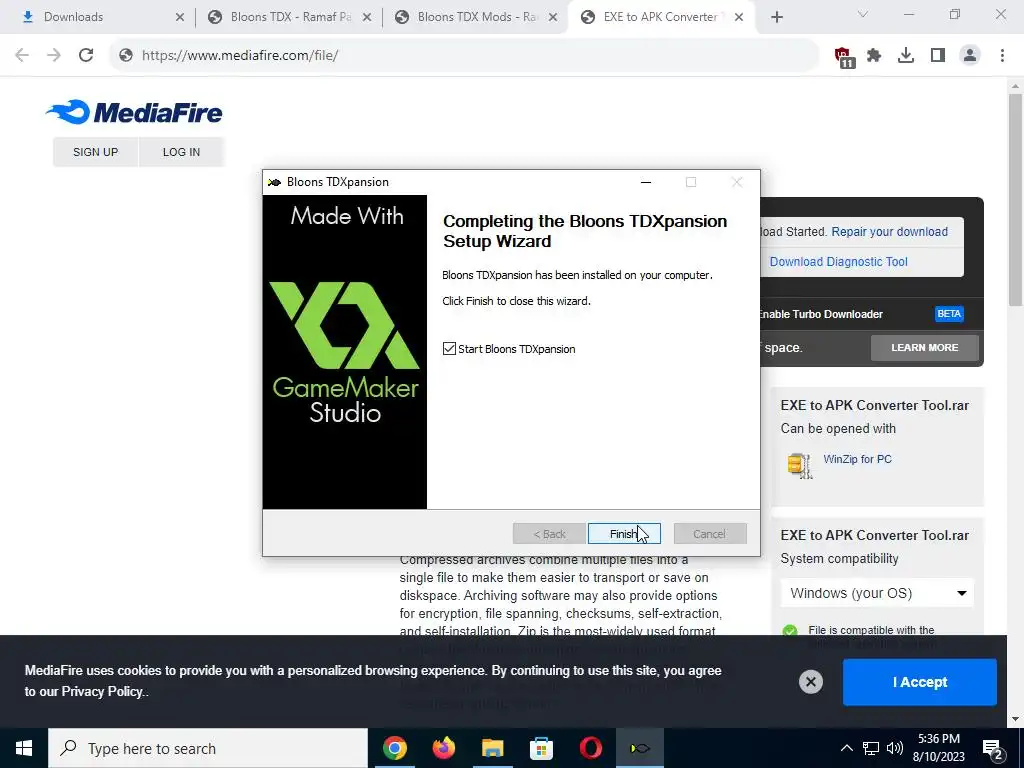Click the Bloons TDXpansion title bar icon

click(274, 182)
